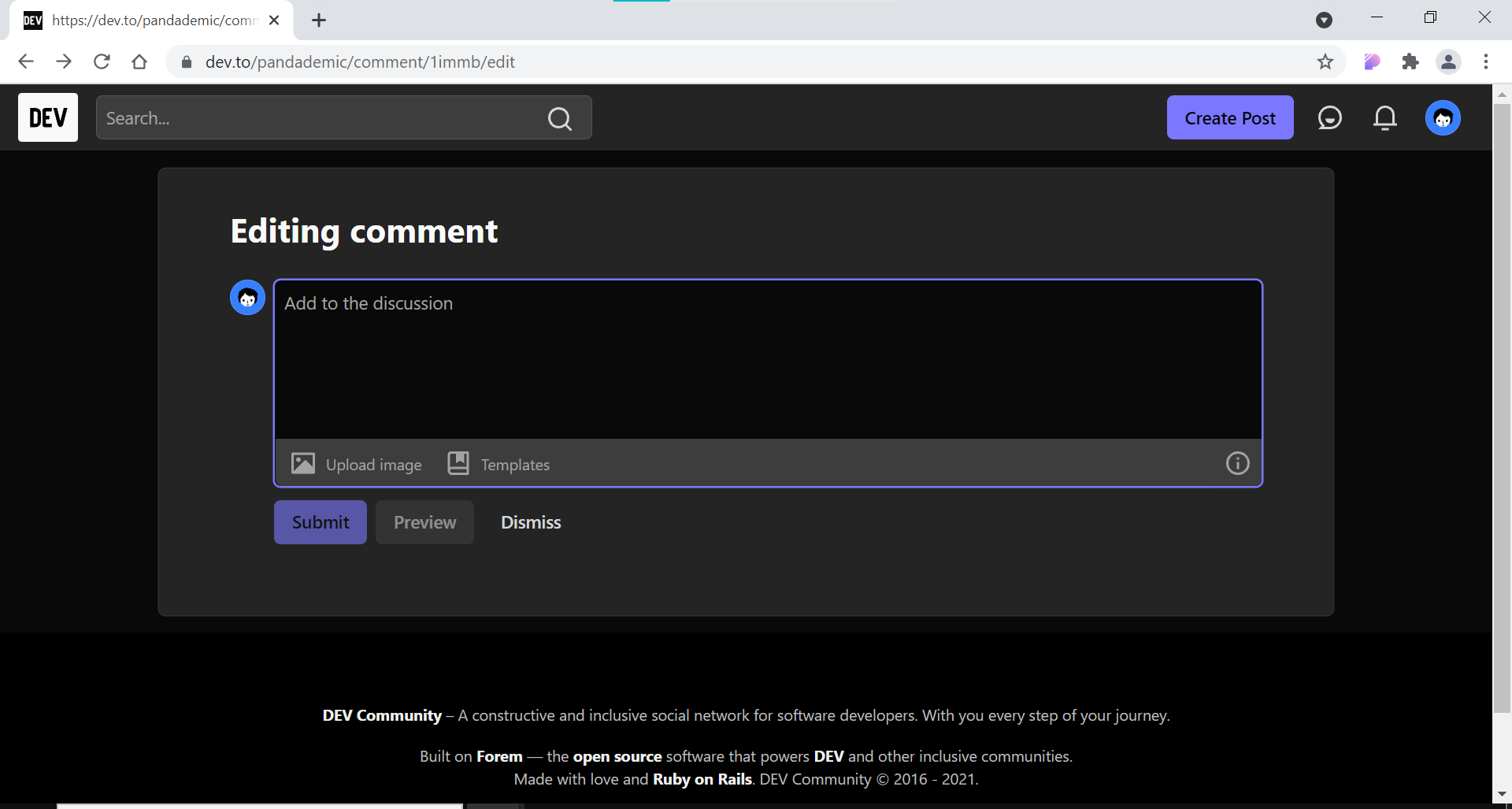1512x809 pixels.
Task: Click the search magnifier icon
Action: tap(559, 118)
